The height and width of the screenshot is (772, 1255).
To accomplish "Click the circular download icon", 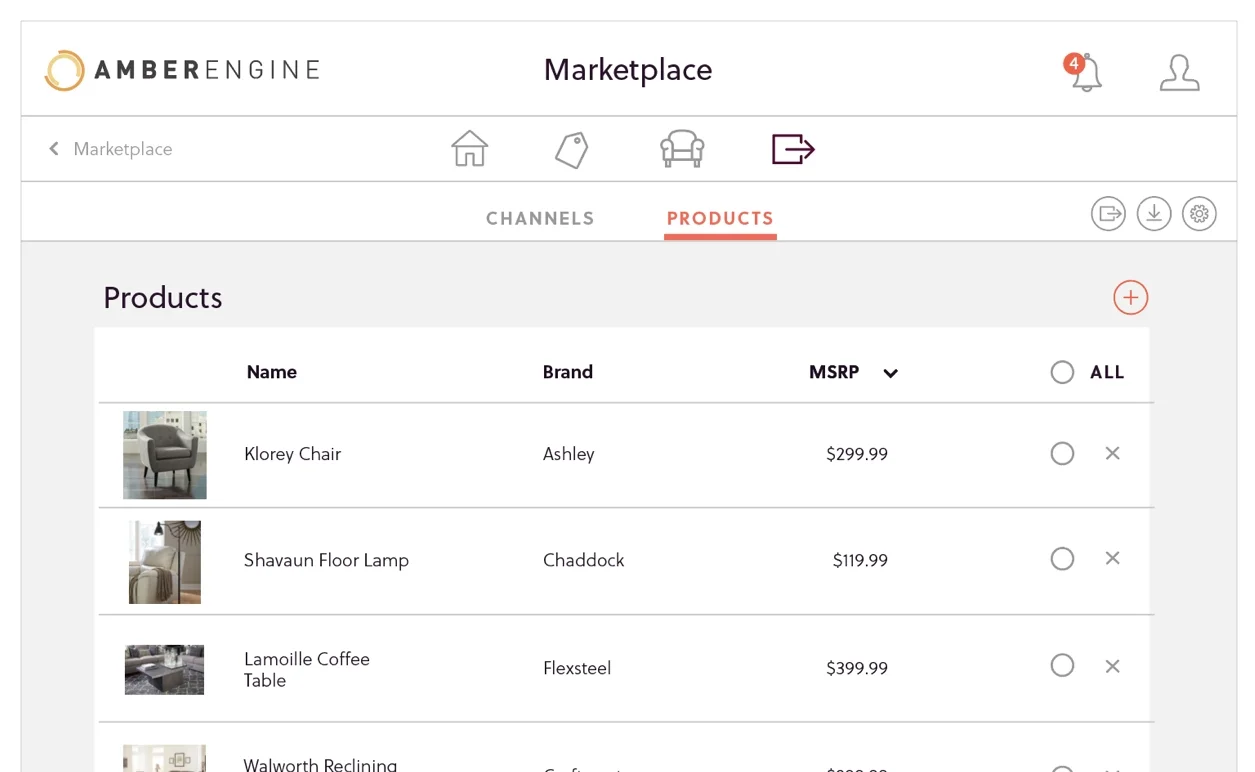I will (x=1153, y=213).
